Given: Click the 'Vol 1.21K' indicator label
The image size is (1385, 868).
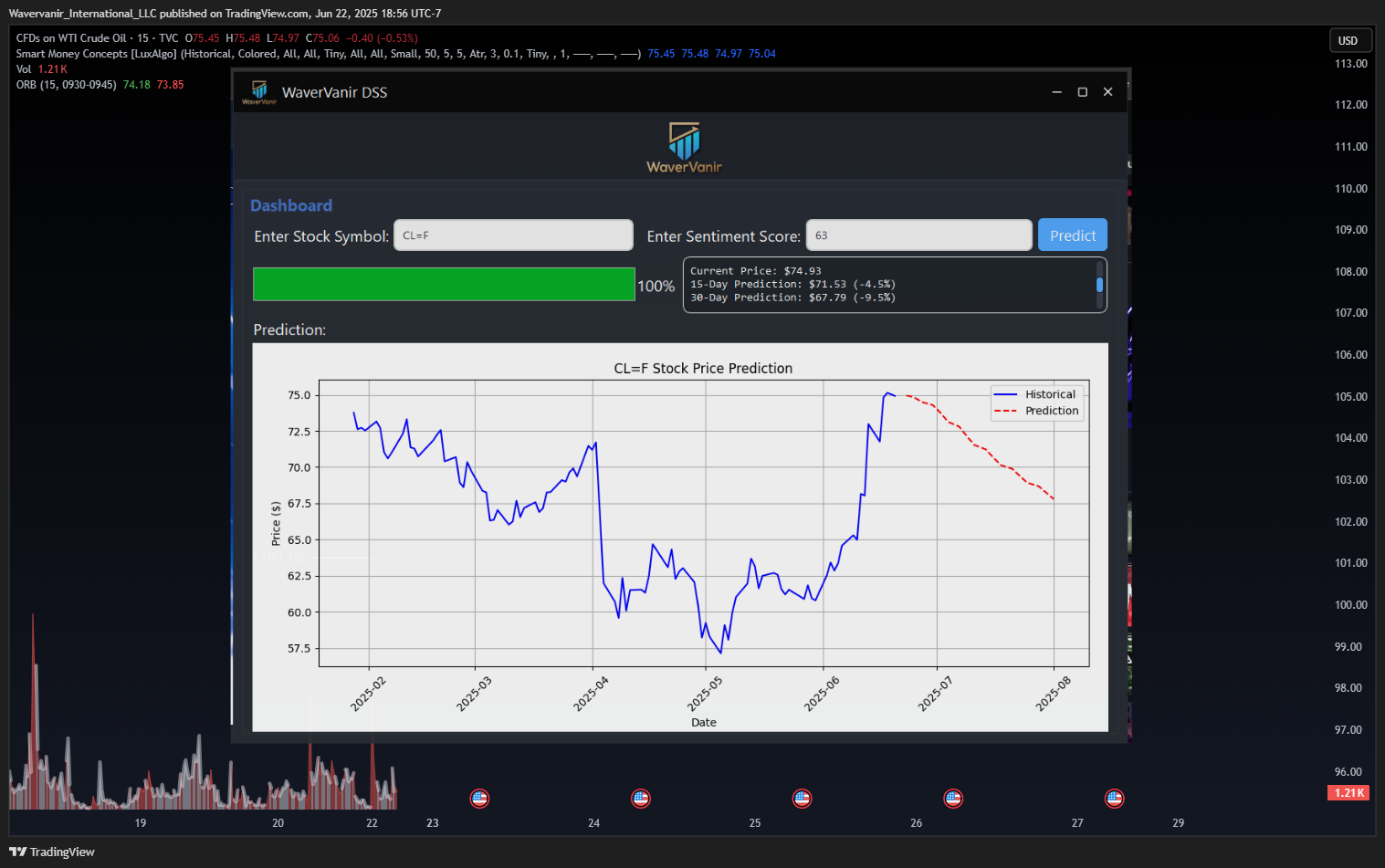Looking at the screenshot, I should [x=42, y=69].
